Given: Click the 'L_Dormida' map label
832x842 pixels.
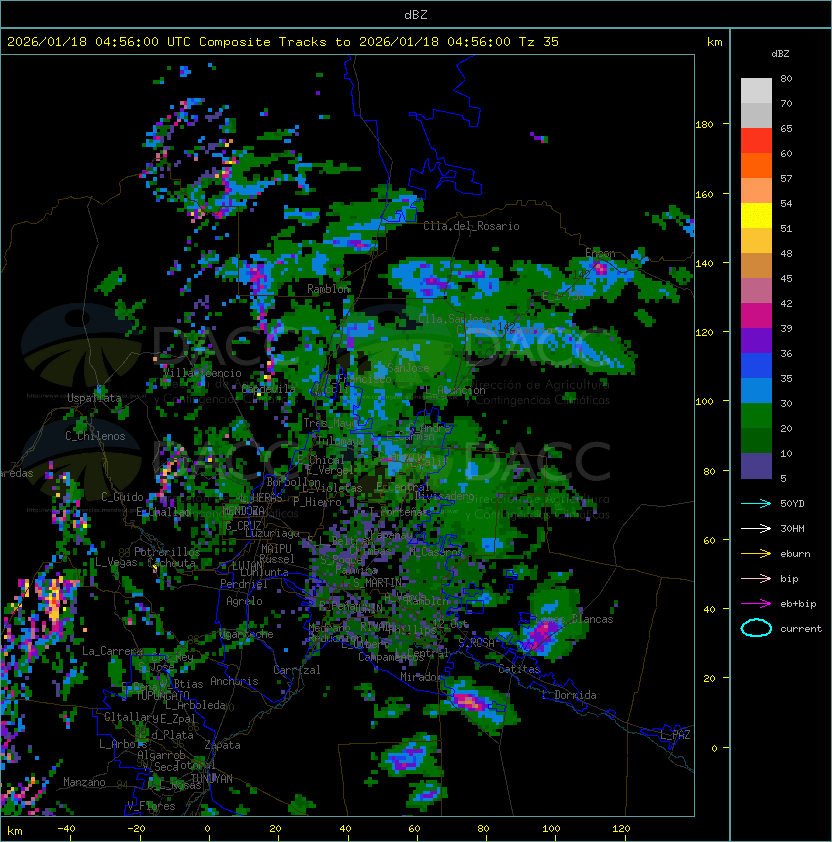Looking at the screenshot, I should 569,695.
